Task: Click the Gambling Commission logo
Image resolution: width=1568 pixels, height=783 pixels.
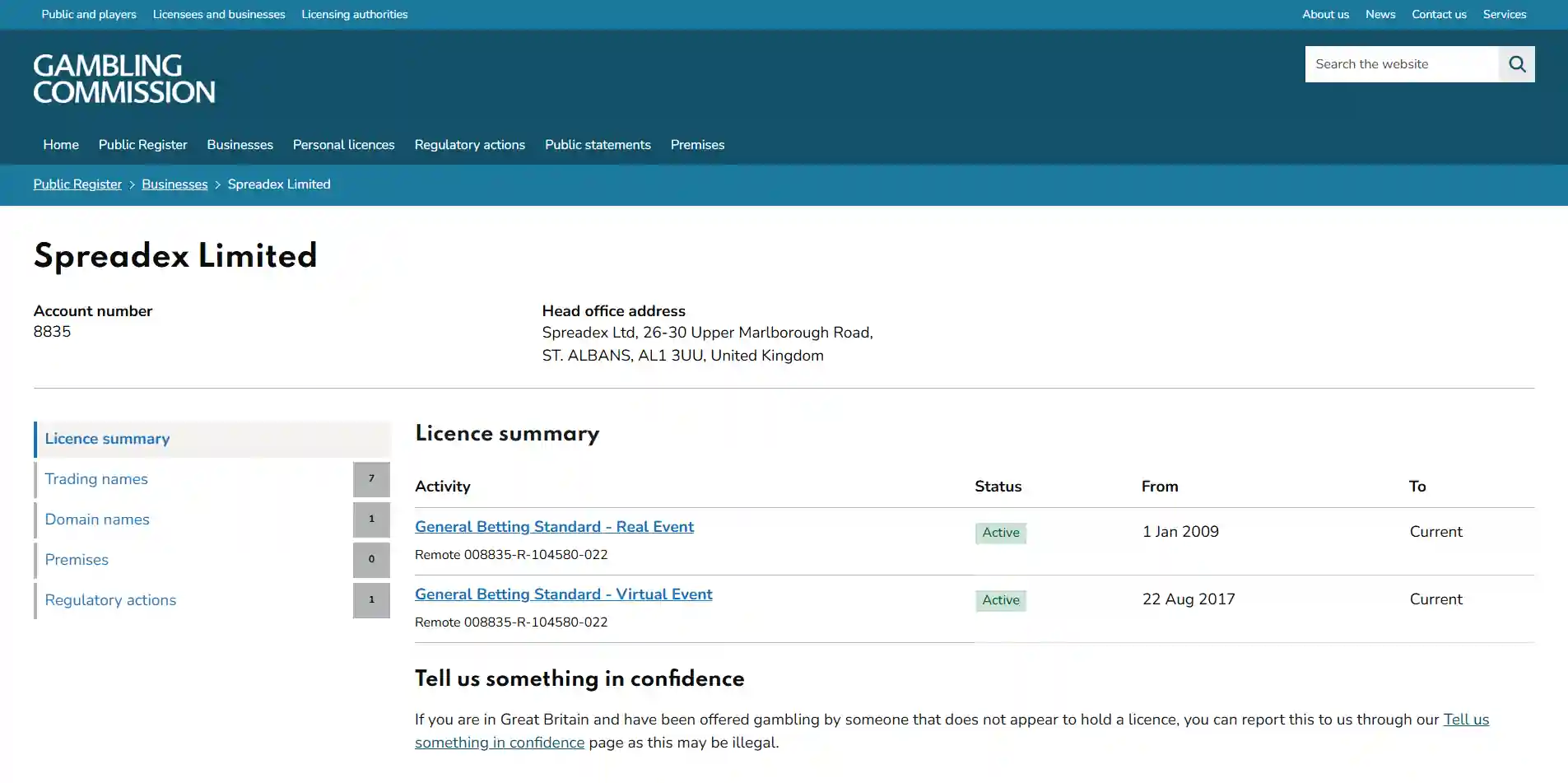Action: pos(124,79)
